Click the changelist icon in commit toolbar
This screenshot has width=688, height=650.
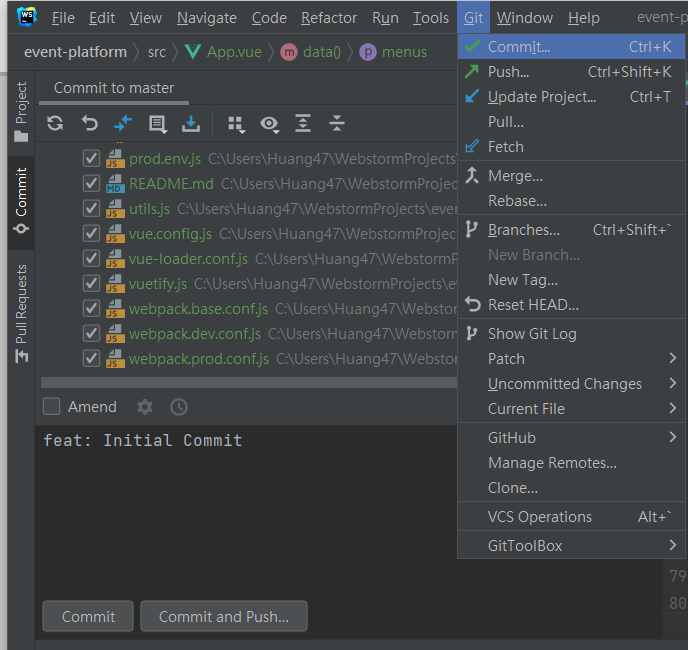(158, 124)
